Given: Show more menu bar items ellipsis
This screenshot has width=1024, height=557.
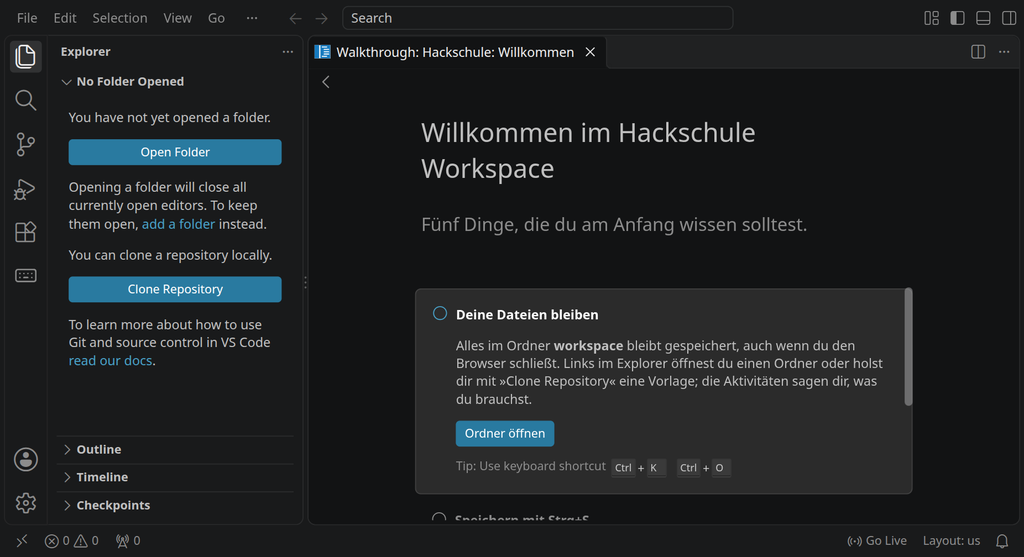Looking at the screenshot, I should click(251, 18).
